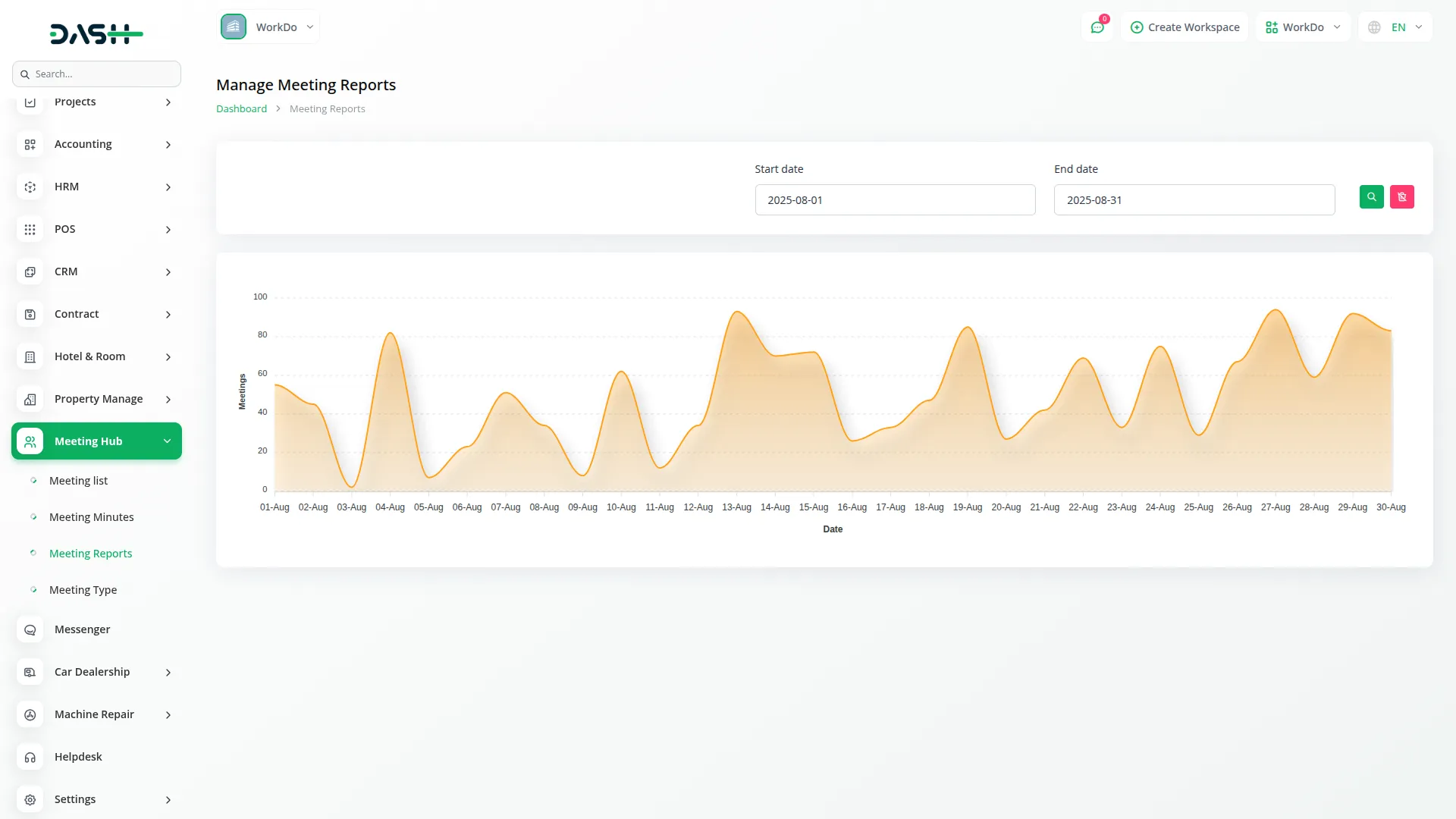Click the Accounting sidebar icon
Viewport: 1456px width, 819px height.
pyautogui.click(x=30, y=144)
